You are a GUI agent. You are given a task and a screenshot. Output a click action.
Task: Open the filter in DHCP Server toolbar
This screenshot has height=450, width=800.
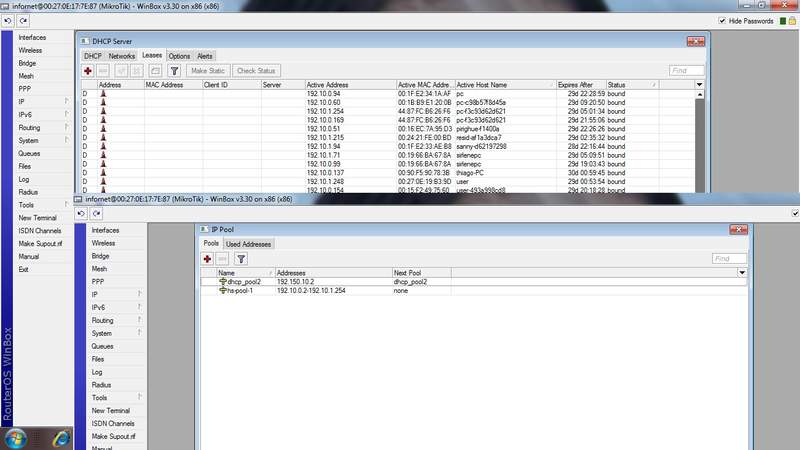(x=174, y=71)
